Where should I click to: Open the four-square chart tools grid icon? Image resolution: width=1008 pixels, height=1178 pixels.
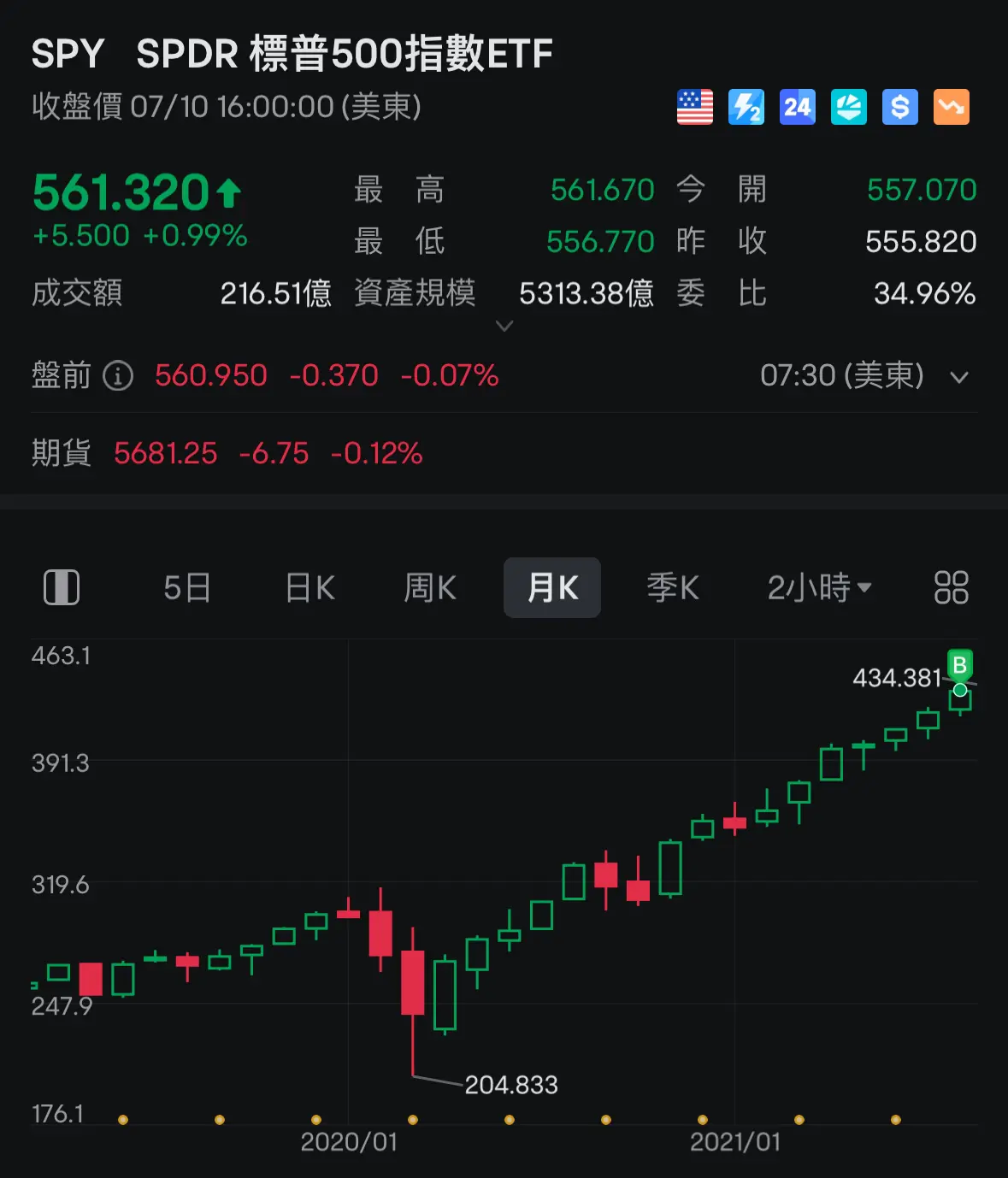coord(951,587)
